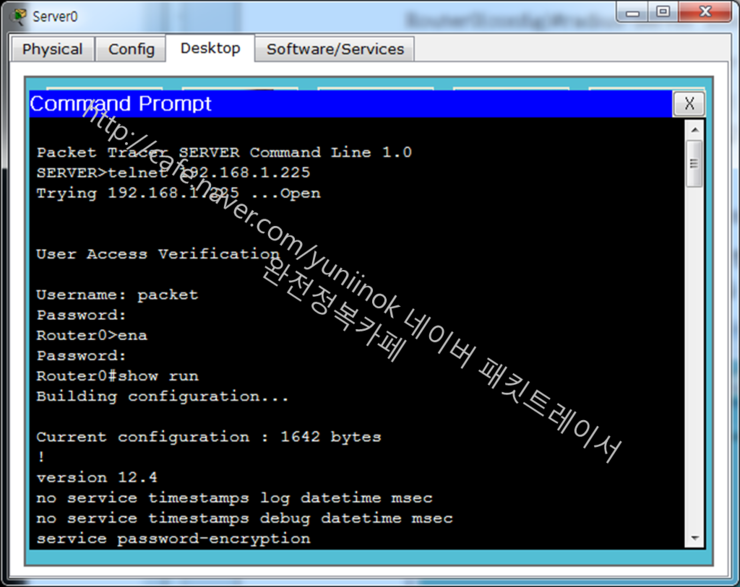Click 'no service timestamps log datetime msec'
Screen dimensions: 740x587
[x=234, y=498]
